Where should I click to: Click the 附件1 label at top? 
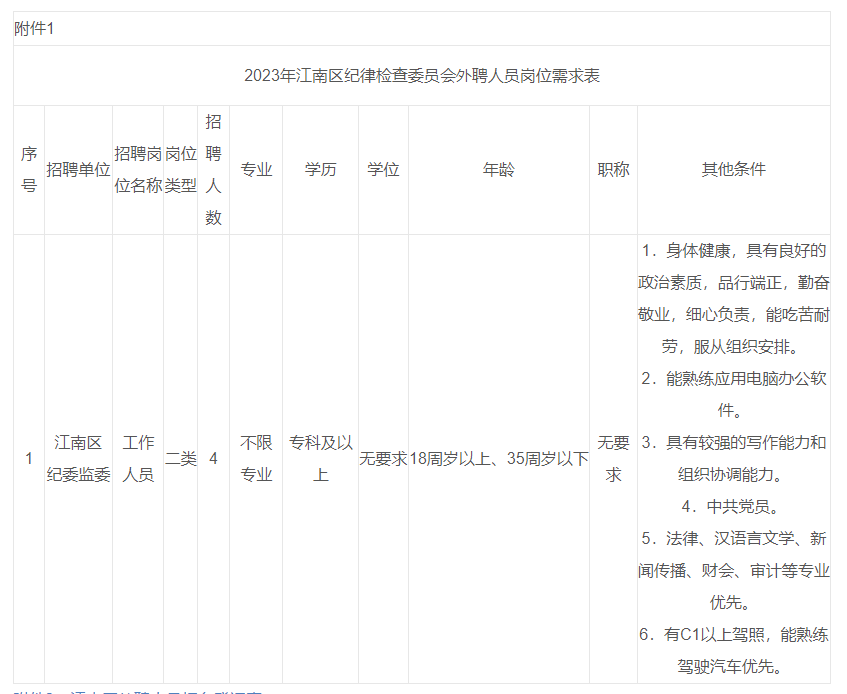click(x=34, y=29)
